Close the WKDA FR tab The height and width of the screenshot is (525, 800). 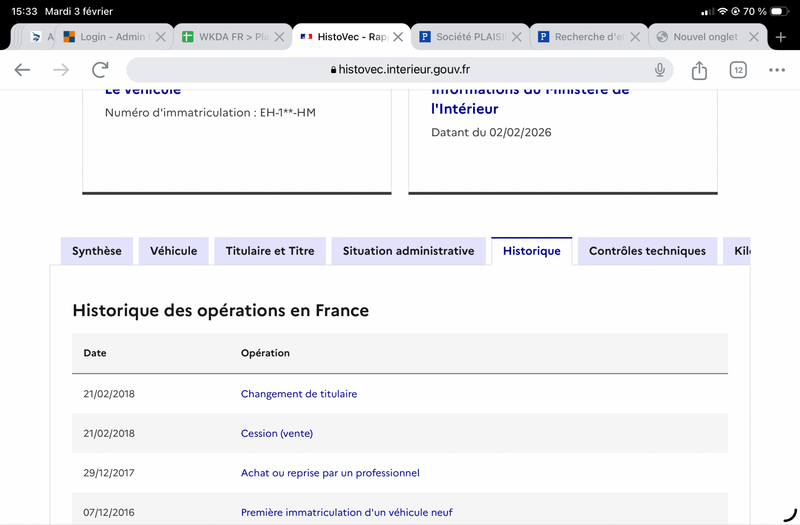pos(279,37)
